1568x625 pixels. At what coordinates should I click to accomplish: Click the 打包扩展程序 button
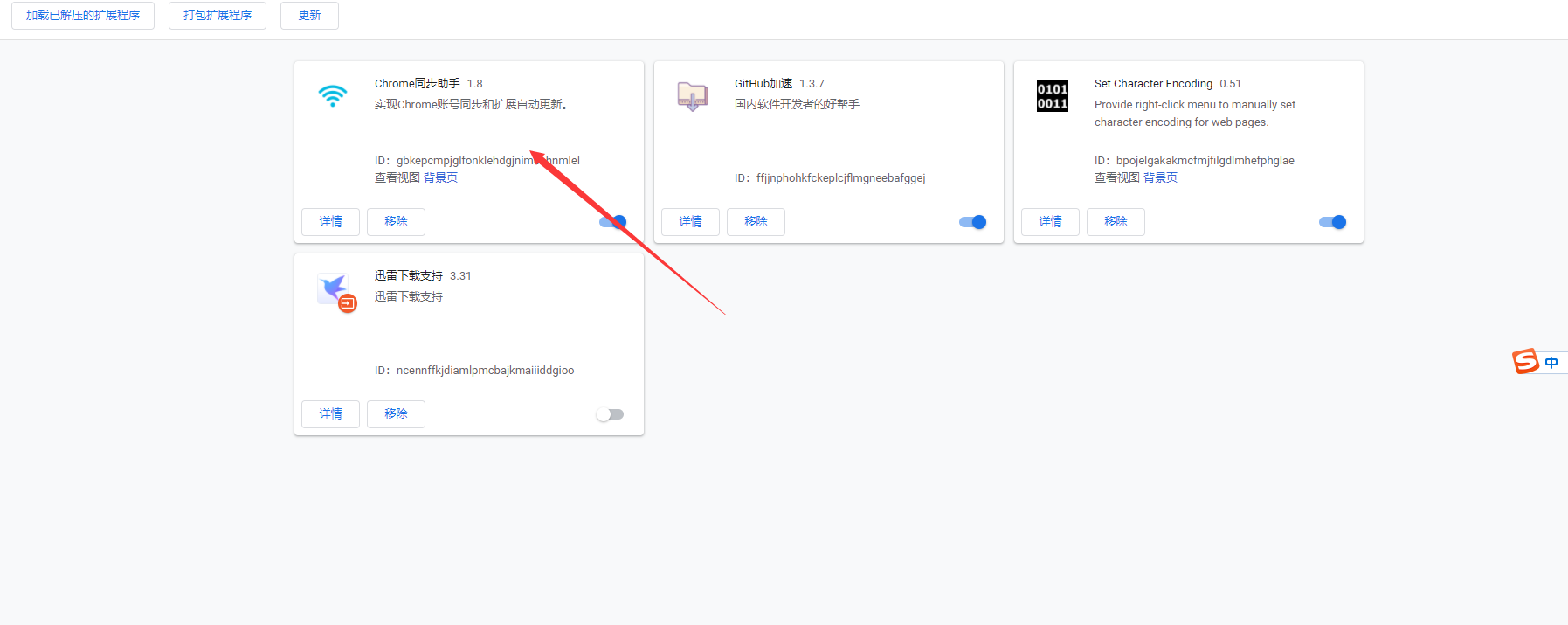(218, 16)
